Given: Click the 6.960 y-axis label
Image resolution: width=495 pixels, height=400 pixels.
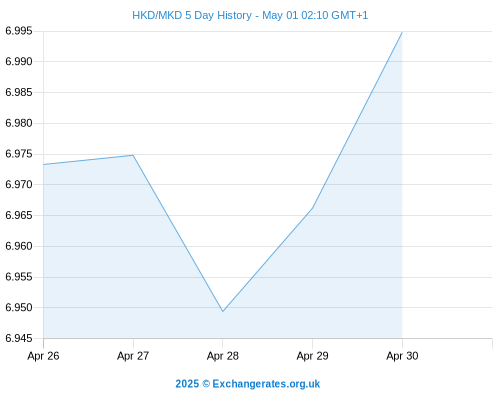Looking at the screenshot, I should (x=19, y=246).
